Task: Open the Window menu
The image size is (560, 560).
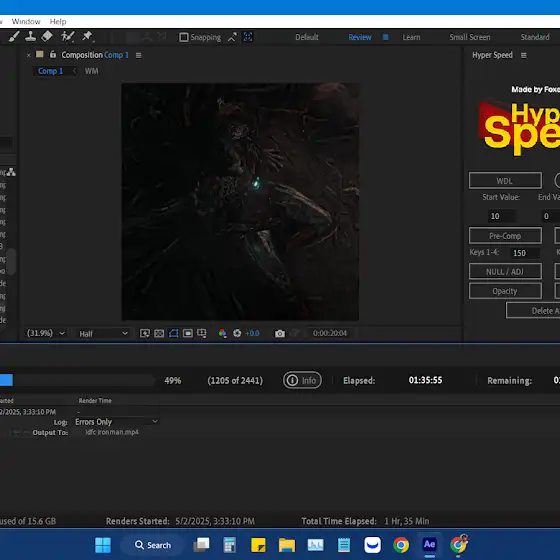Action: pyautogui.click(x=26, y=21)
